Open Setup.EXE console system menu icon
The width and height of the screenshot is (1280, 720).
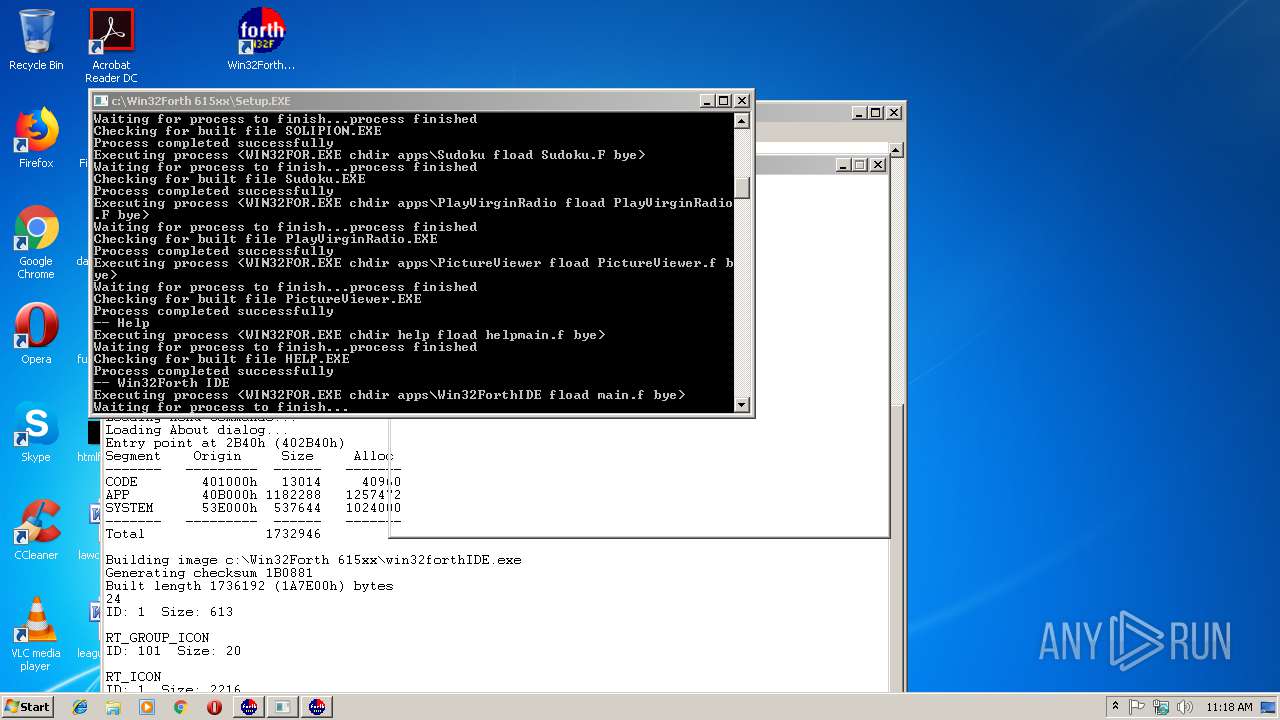[x=100, y=101]
